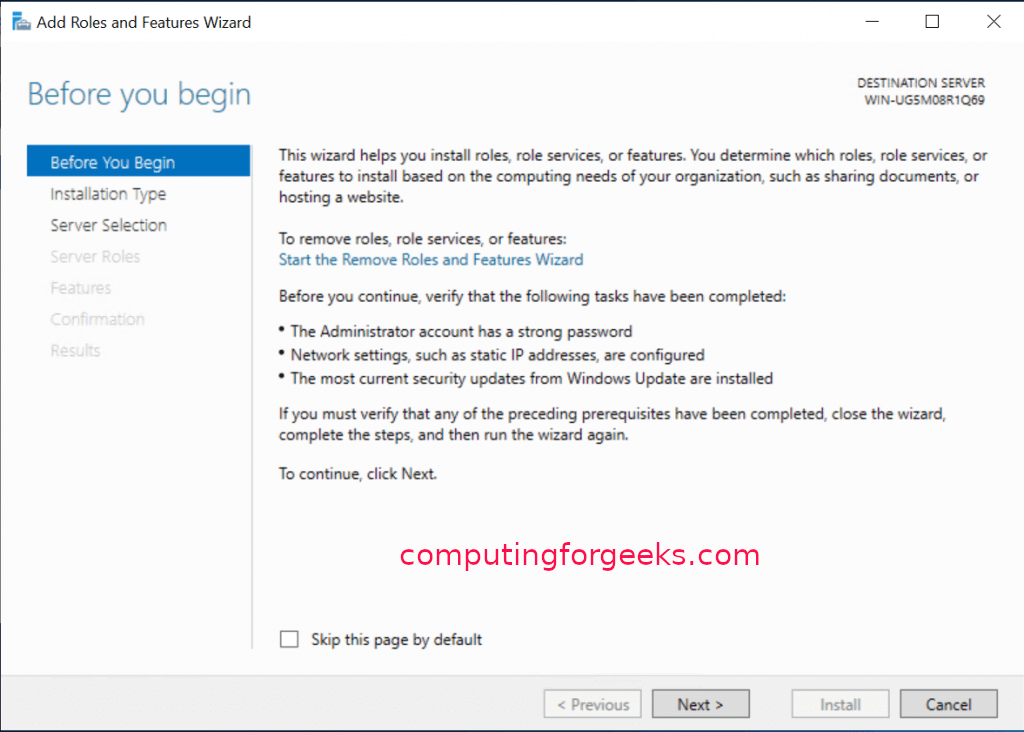Go to Installation Type step
1024x732 pixels.
tap(108, 194)
